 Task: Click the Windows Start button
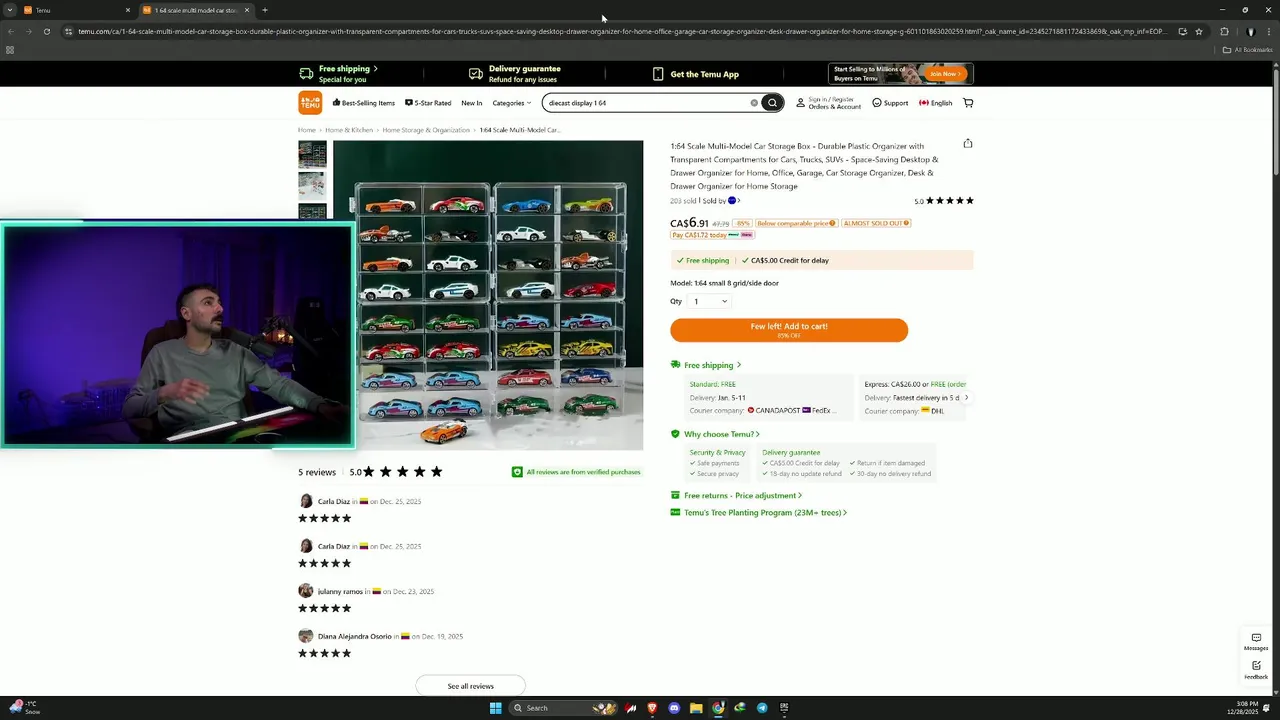point(495,708)
